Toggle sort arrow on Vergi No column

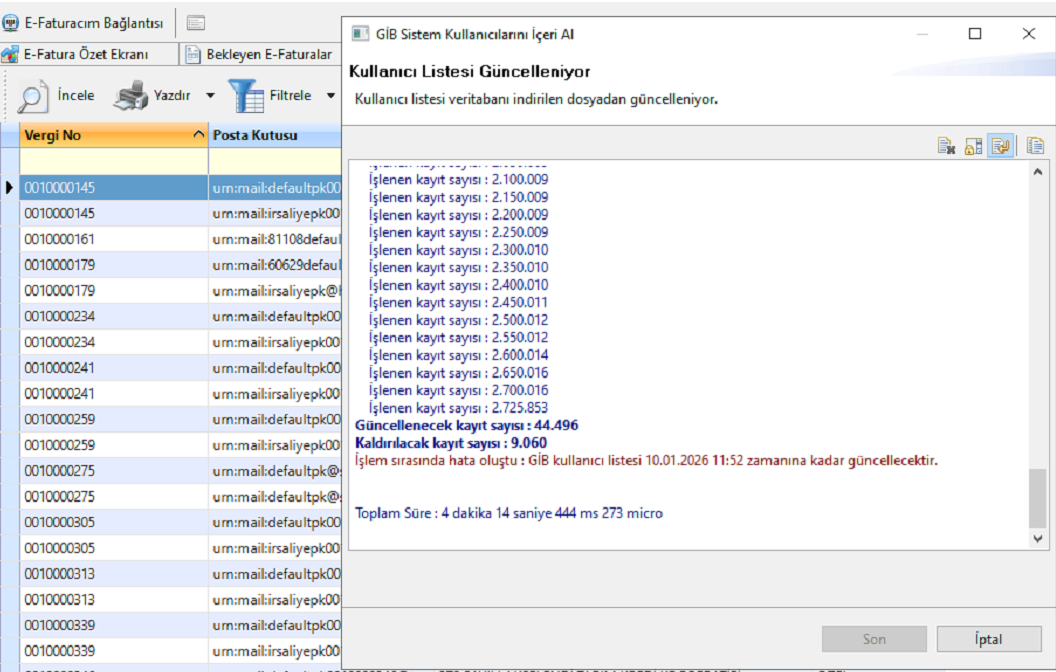(198, 135)
